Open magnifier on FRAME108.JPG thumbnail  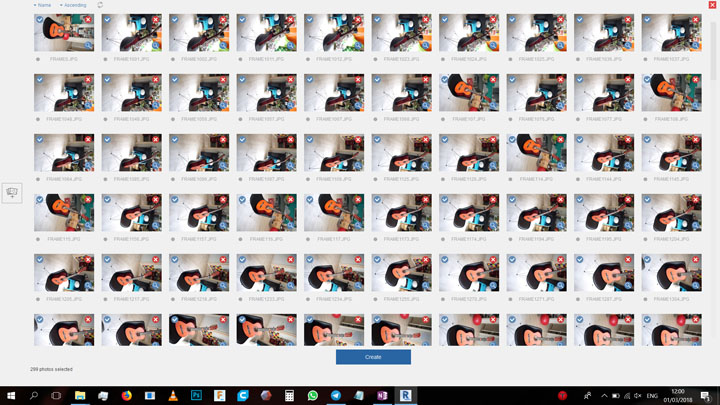coord(696,106)
